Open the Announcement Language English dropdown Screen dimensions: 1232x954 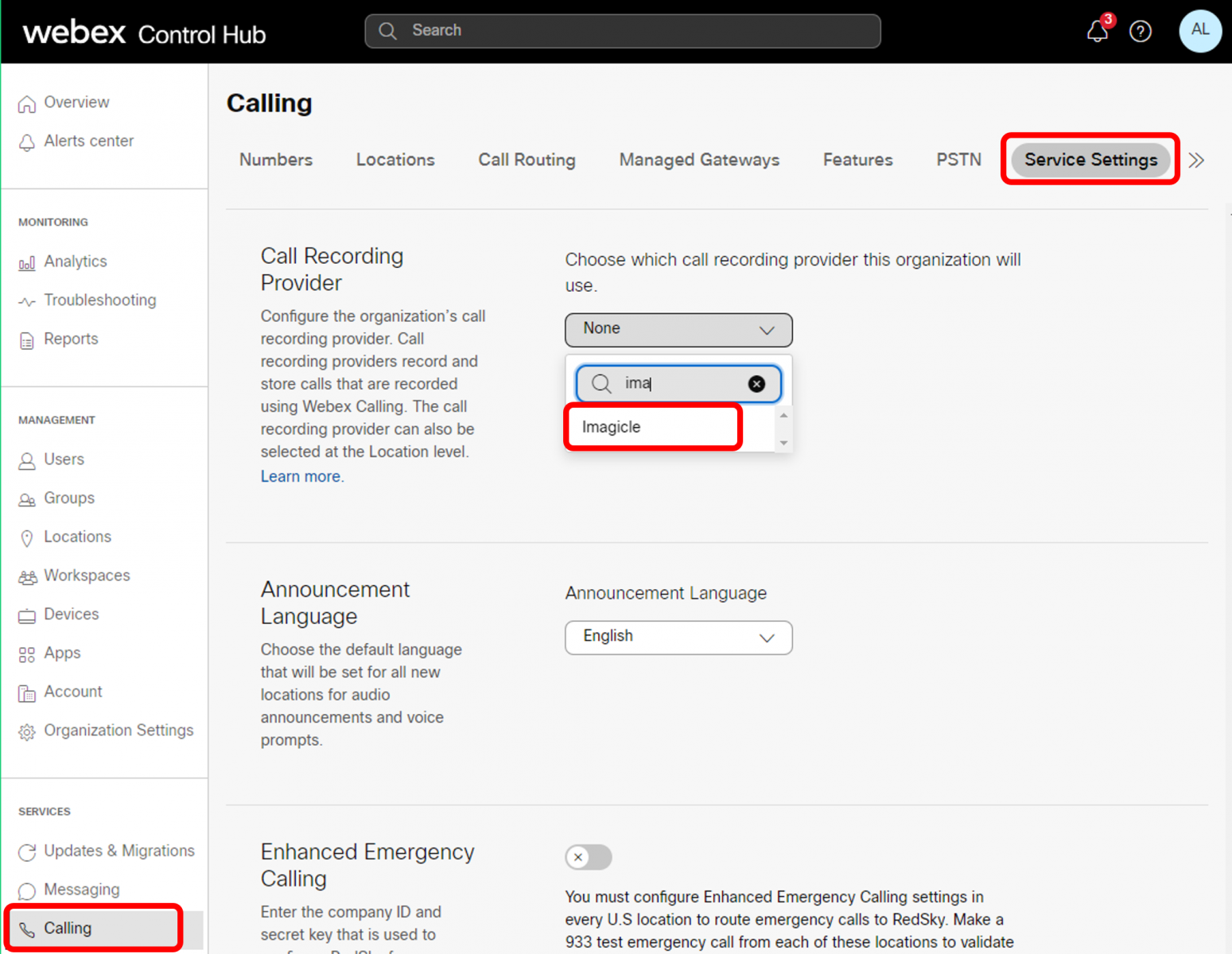point(678,638)
